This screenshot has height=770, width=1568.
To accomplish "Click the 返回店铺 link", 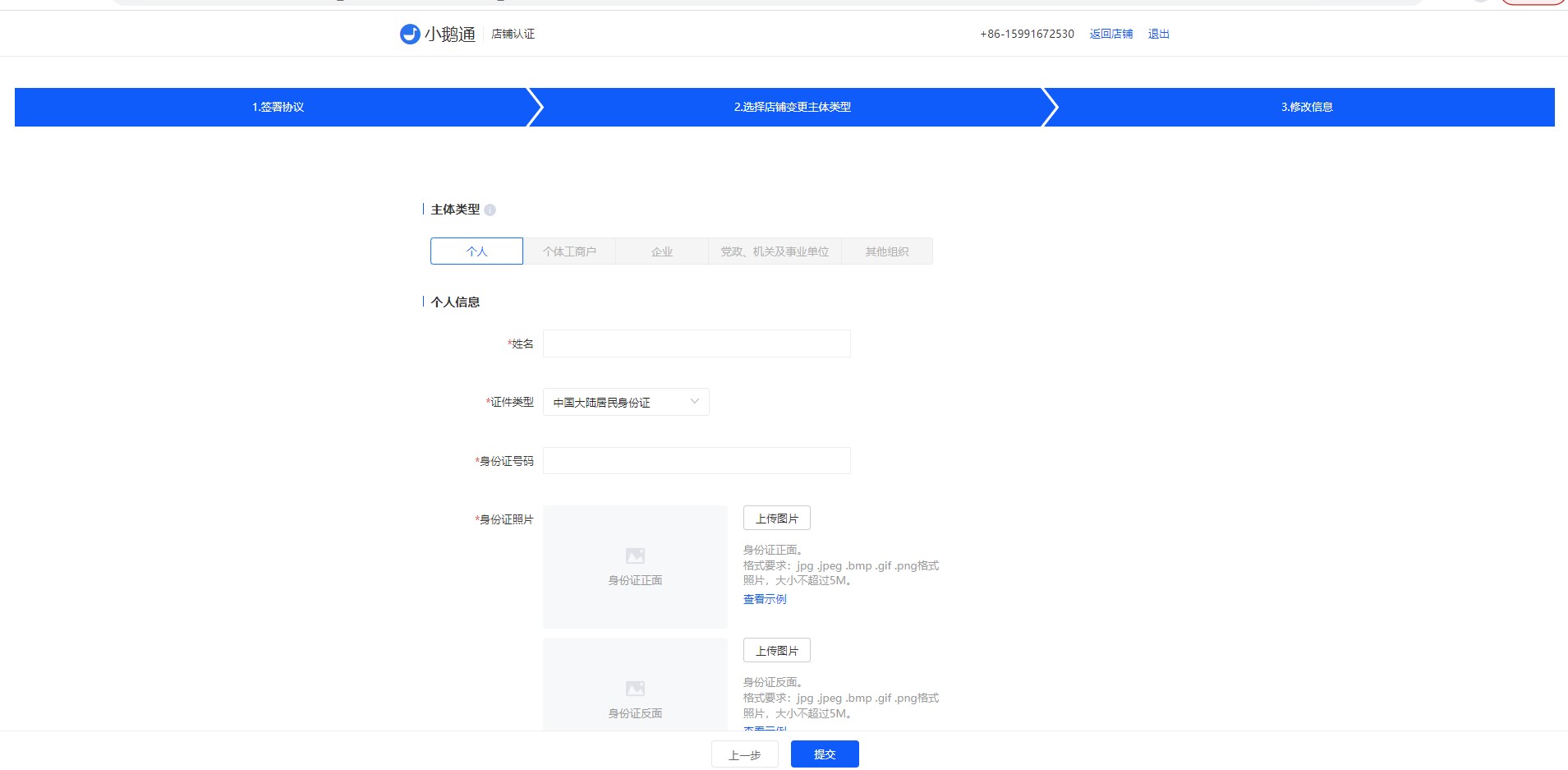I will click(x=1111, y=34).
